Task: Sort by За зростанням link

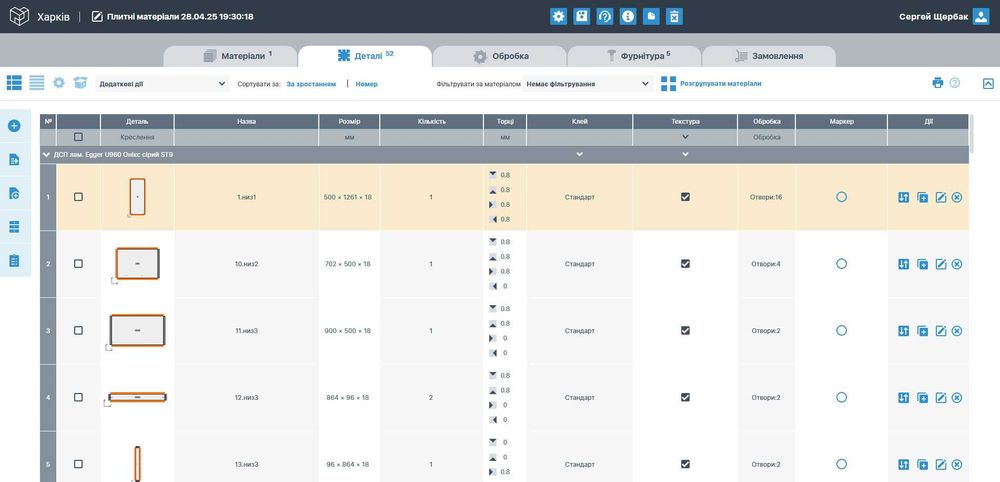Action: (x=311, y=84)
